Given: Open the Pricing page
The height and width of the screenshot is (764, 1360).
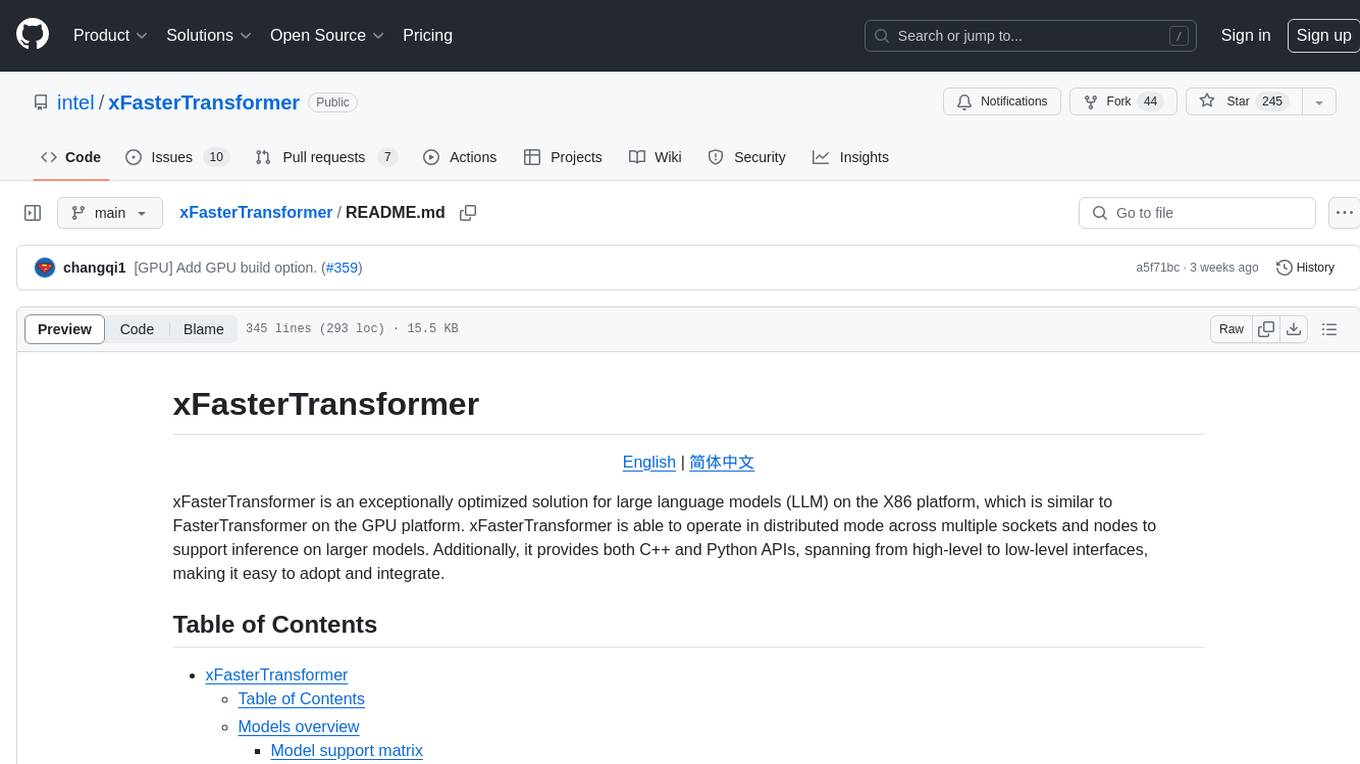Looking at the screenshot, I should pyautogui.click(x=427, y=35).
